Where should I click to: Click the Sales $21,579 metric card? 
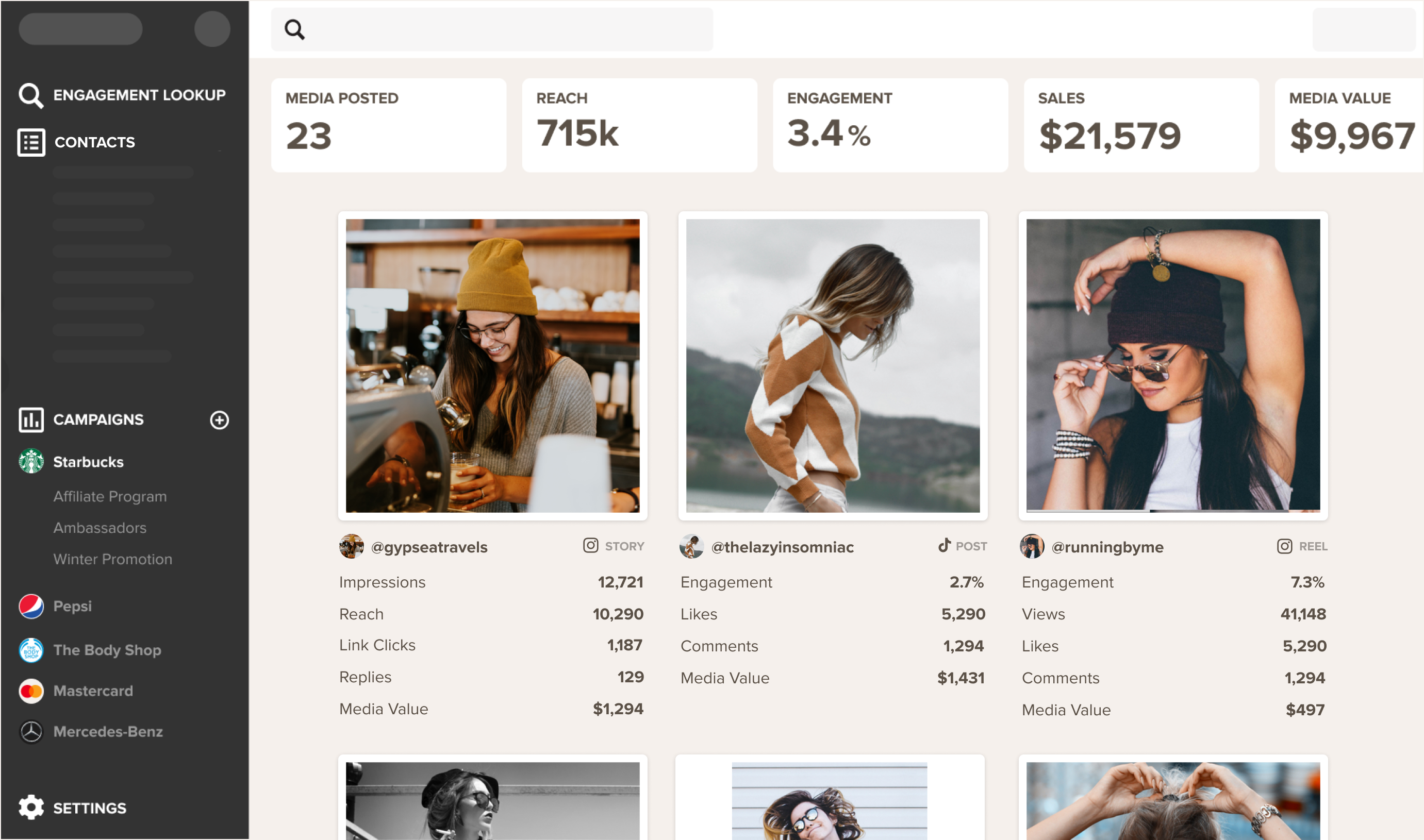pyautogui.click(x=1141, y=125)
